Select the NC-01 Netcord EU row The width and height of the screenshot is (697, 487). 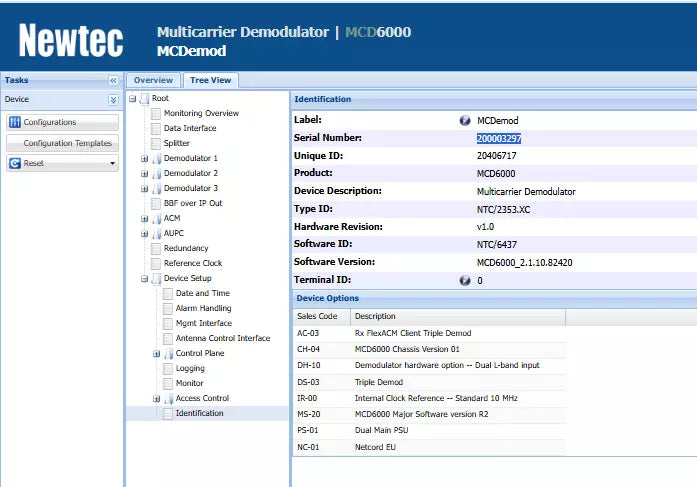point(429,447)
